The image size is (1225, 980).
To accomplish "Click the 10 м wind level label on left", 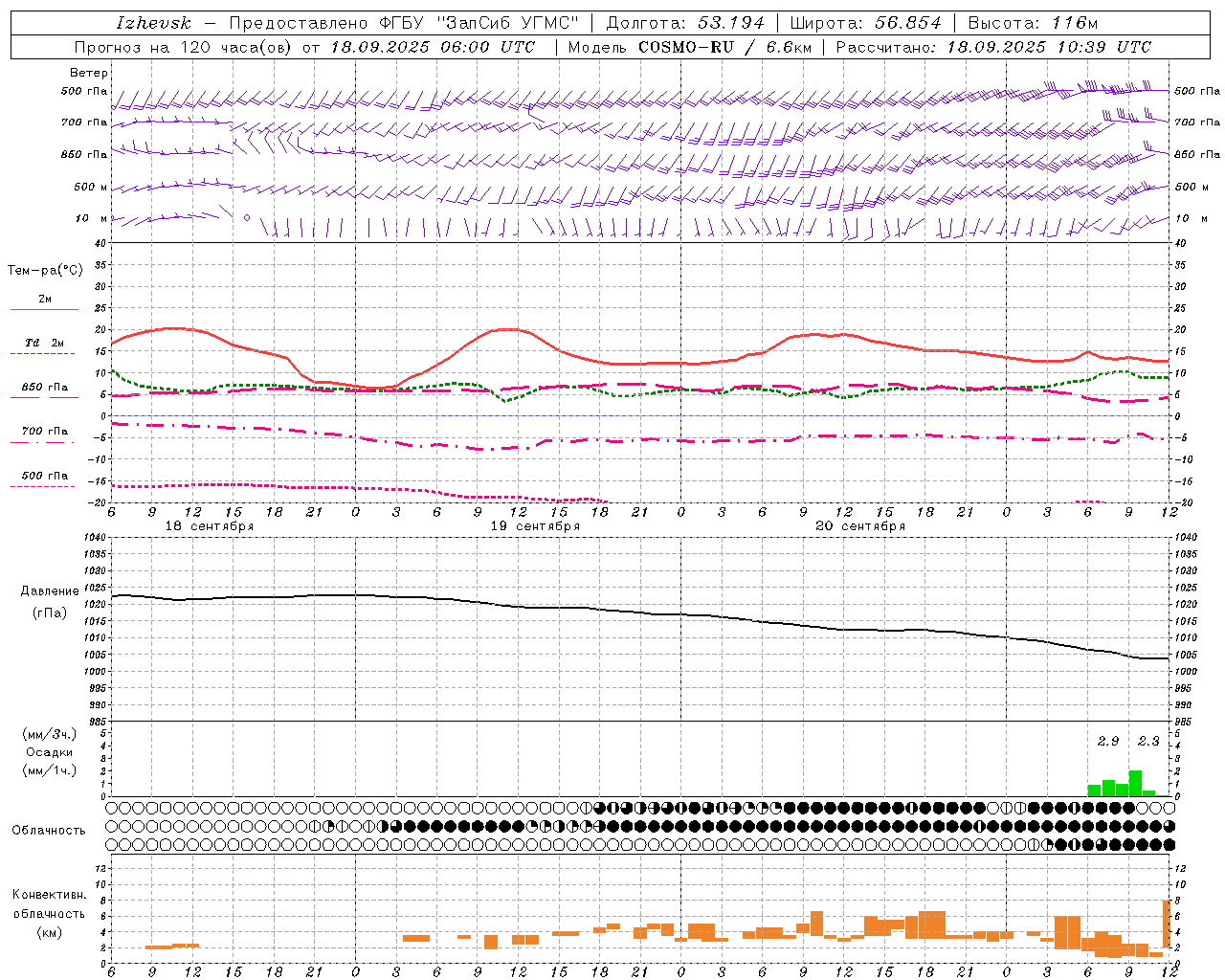I will point(91,218).
